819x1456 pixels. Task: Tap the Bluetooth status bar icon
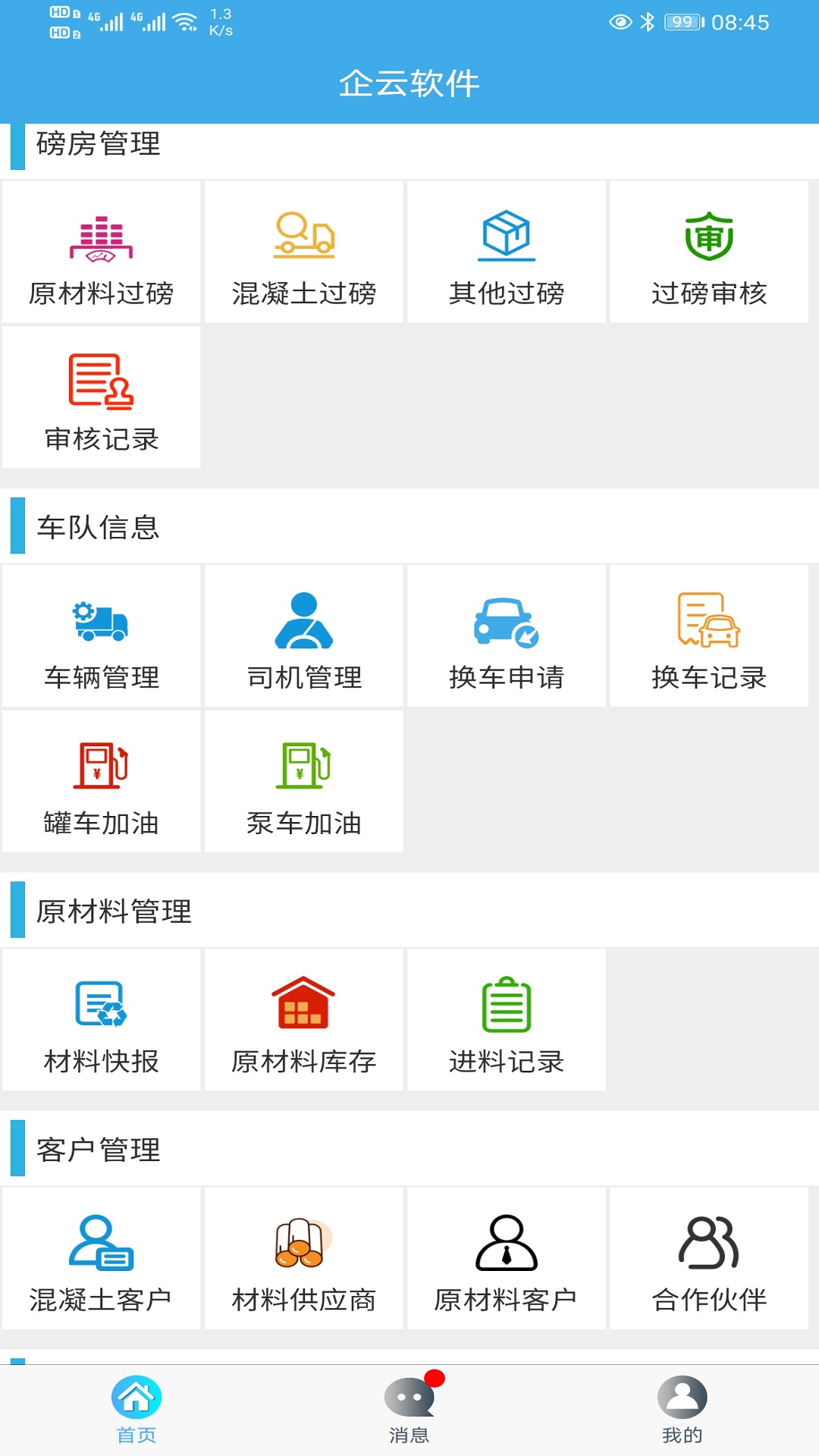647,22
